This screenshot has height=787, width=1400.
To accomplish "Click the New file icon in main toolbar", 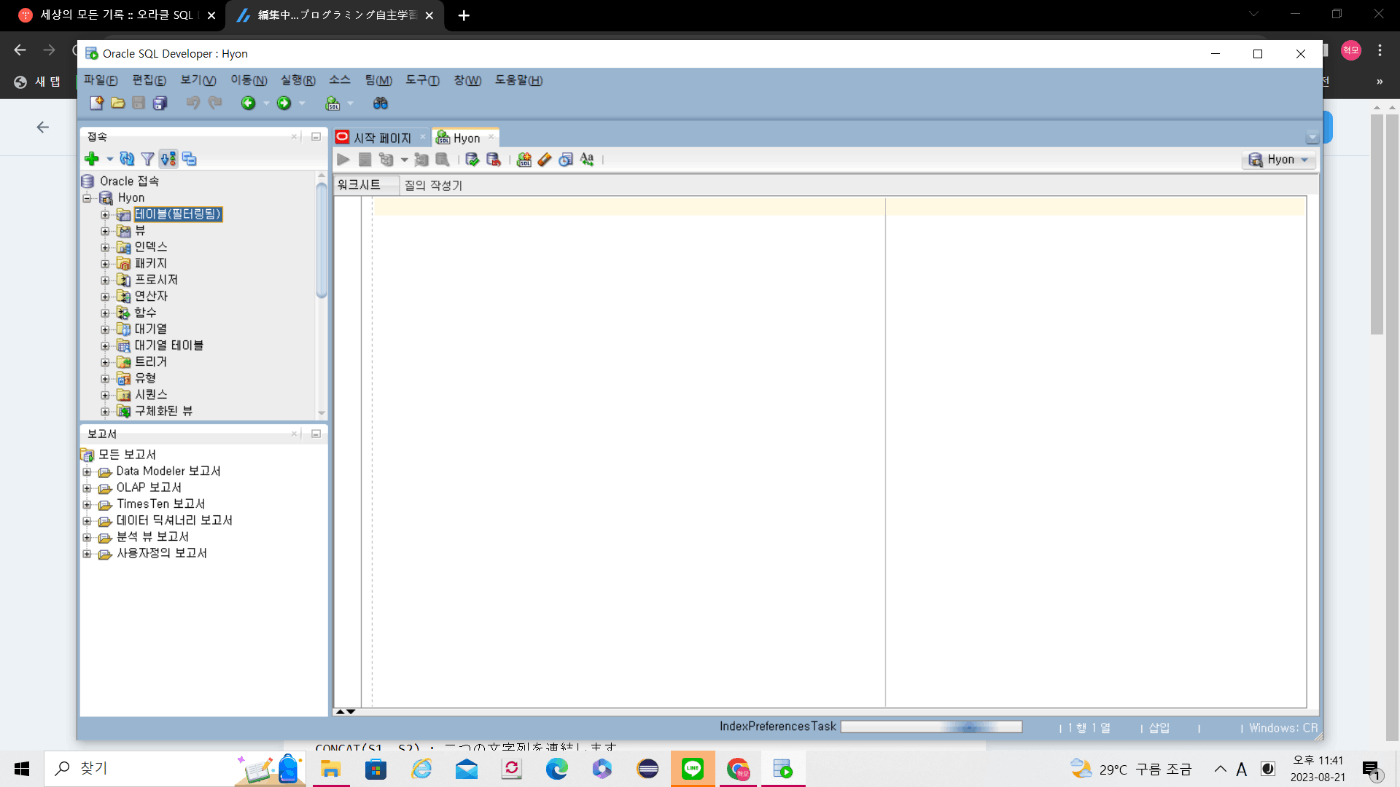I will click(97, 103).
